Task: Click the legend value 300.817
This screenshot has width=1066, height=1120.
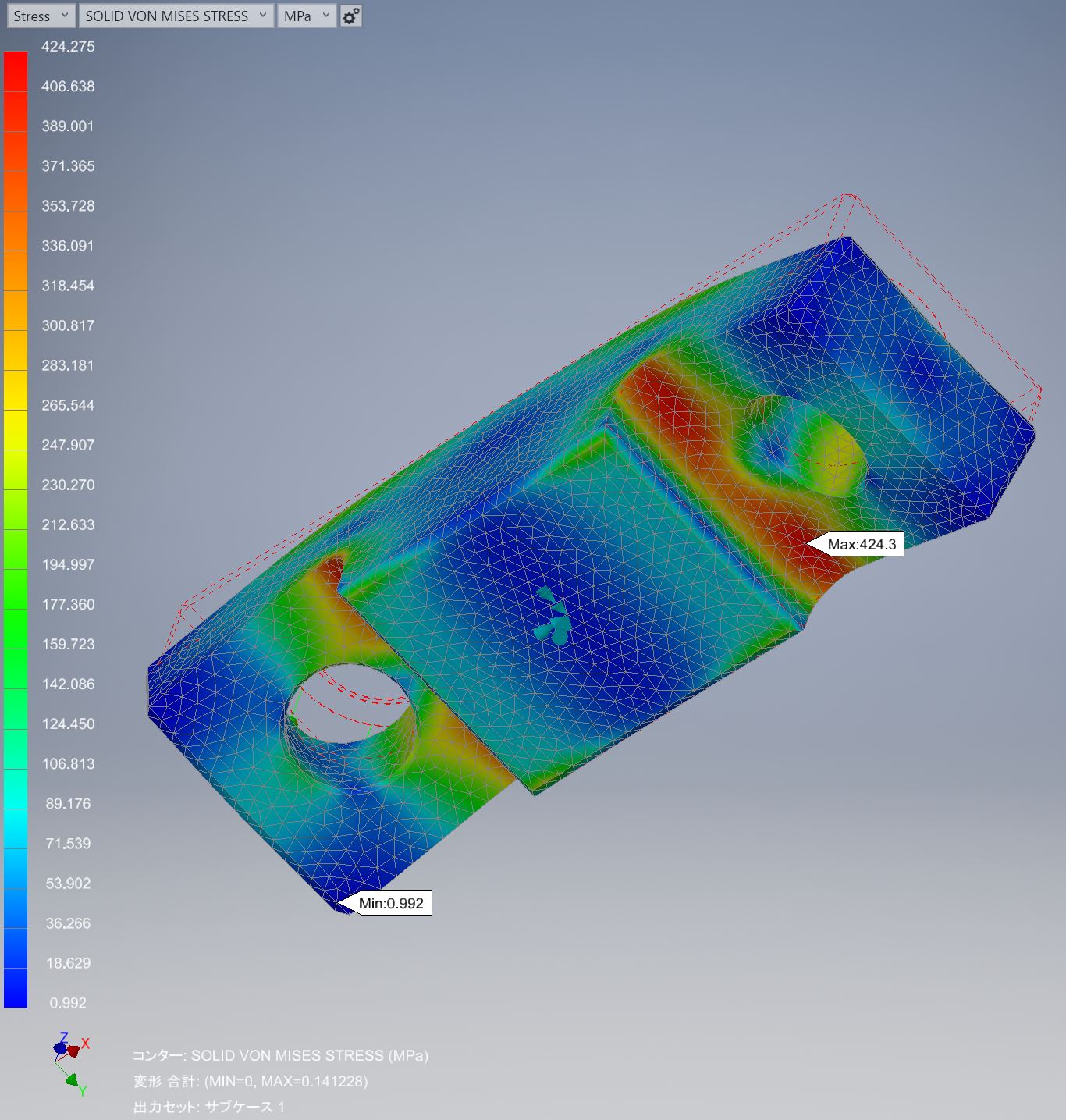Action: point(68,325)
